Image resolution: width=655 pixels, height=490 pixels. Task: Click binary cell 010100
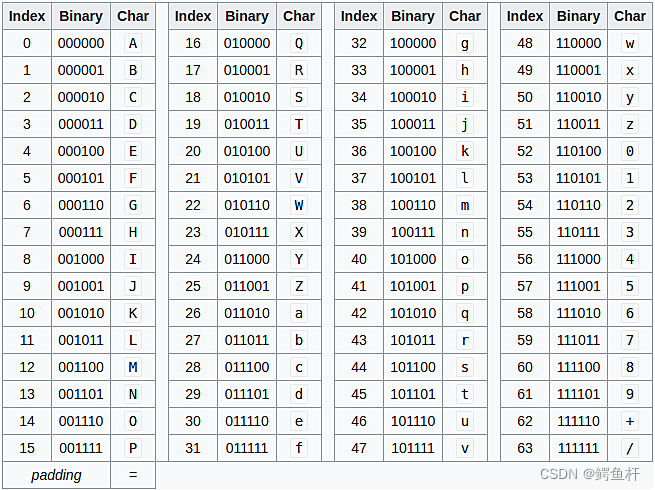click(x=247, y=151)
